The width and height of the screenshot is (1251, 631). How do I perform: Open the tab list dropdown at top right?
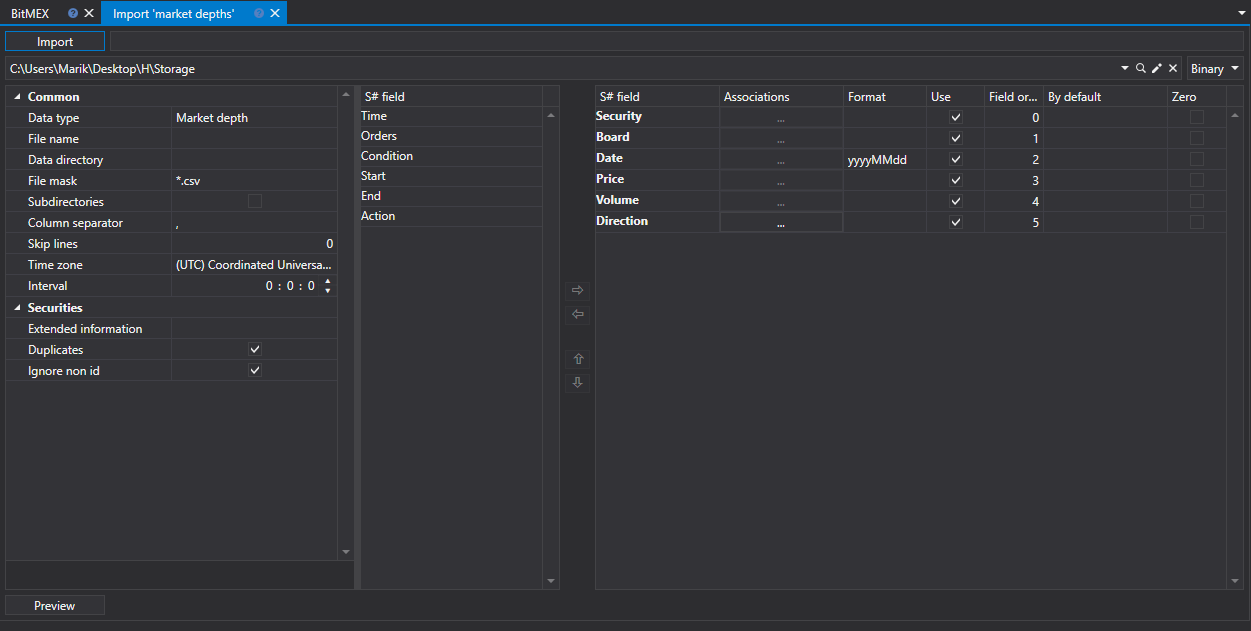click(1241, 14)
